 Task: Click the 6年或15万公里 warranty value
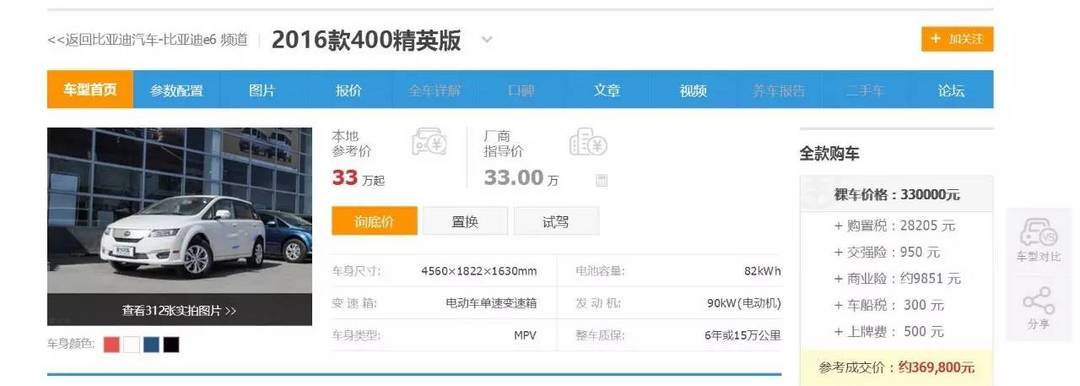point(742,336)
